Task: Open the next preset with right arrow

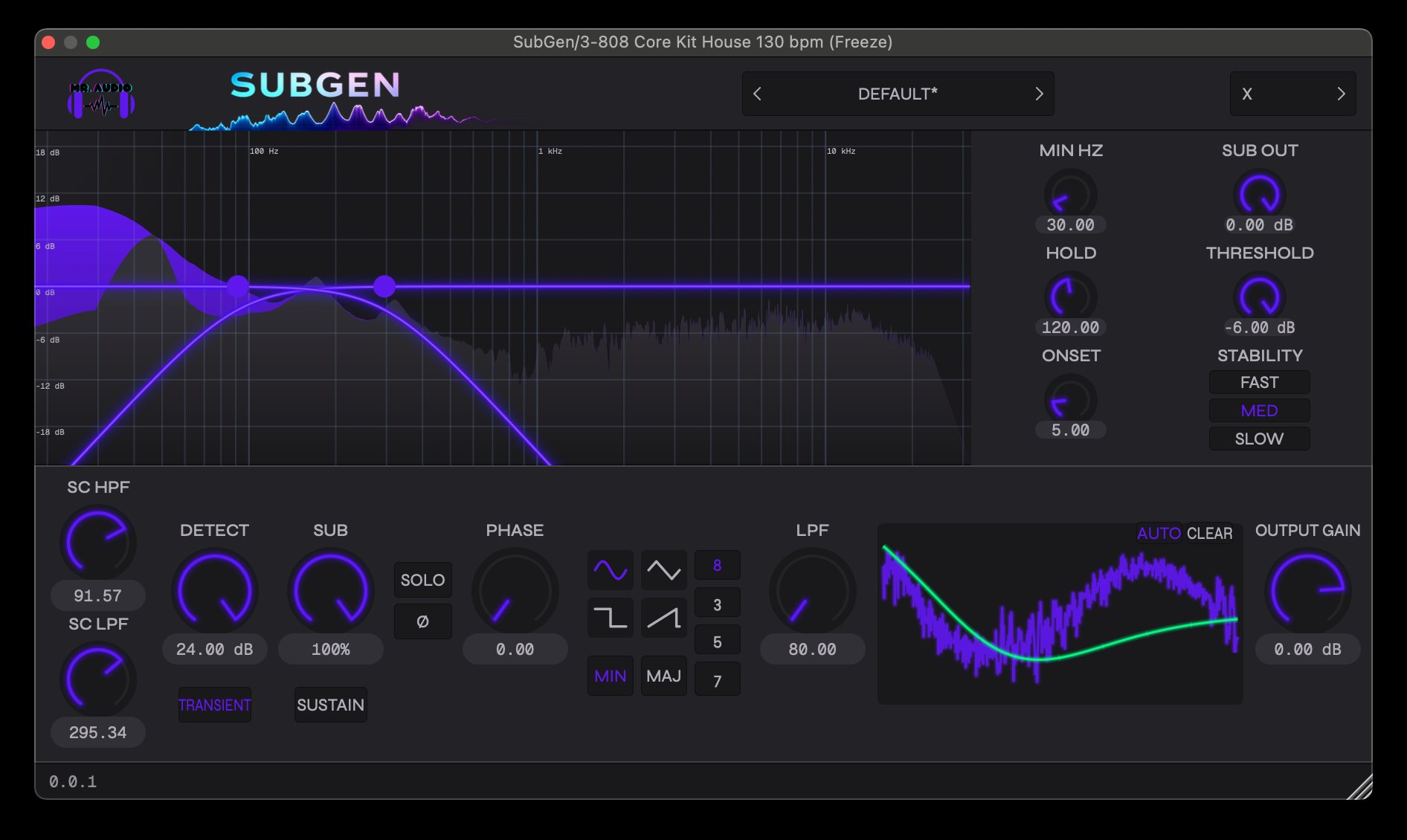Action: (x=1039, y=94)
